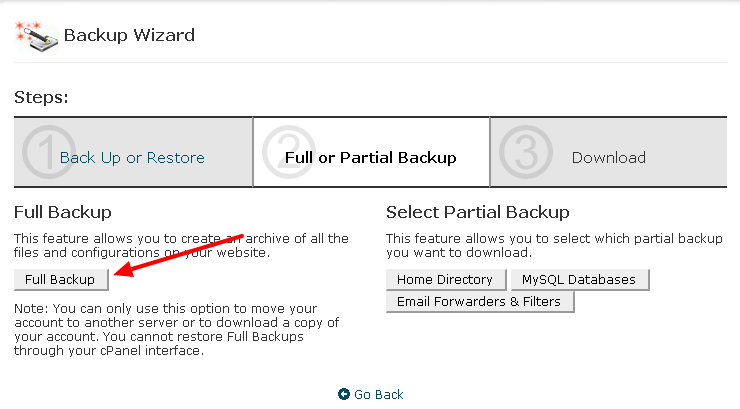Open the Back Up or Restore step

132,158
